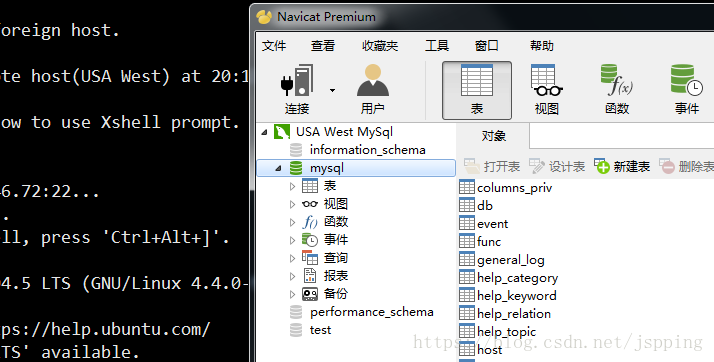This screenshot has height=362, width=714.
Task: Collapse the mysql database node
Action: pos(279,168)
